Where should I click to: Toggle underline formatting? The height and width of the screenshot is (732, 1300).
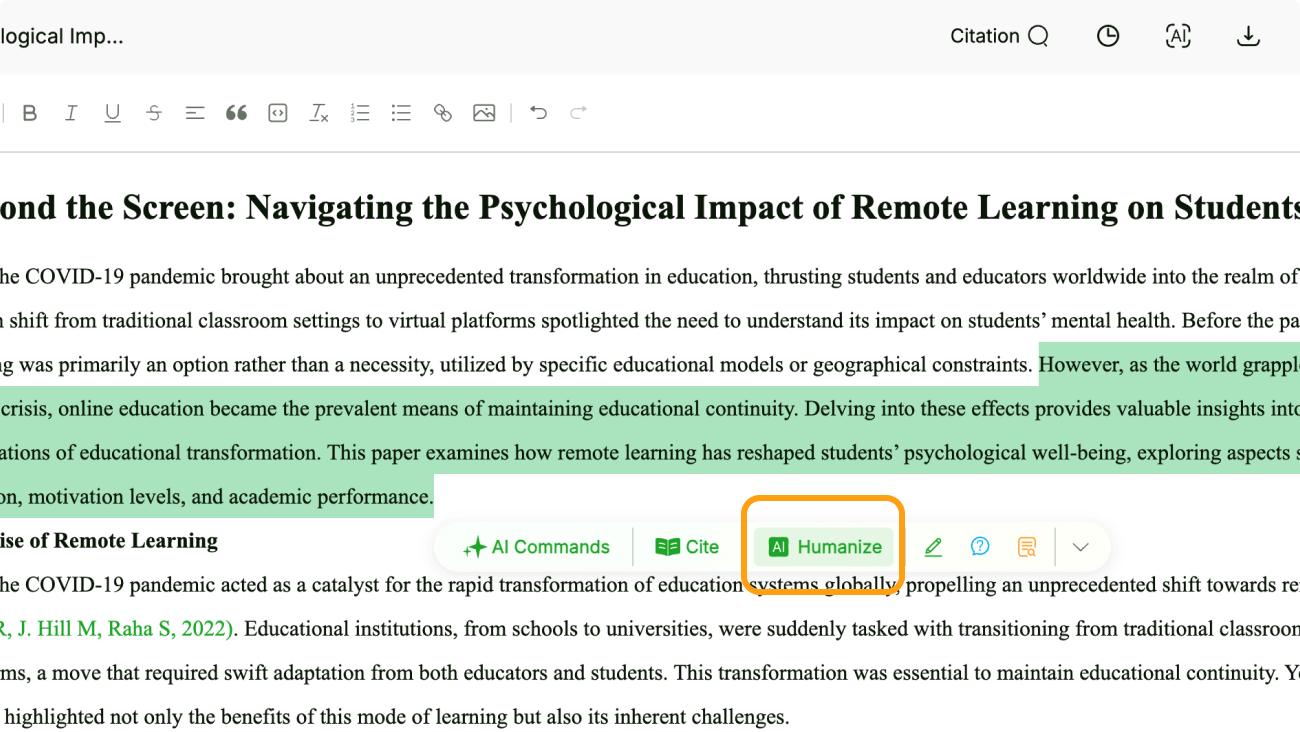(x=113, y=113)
